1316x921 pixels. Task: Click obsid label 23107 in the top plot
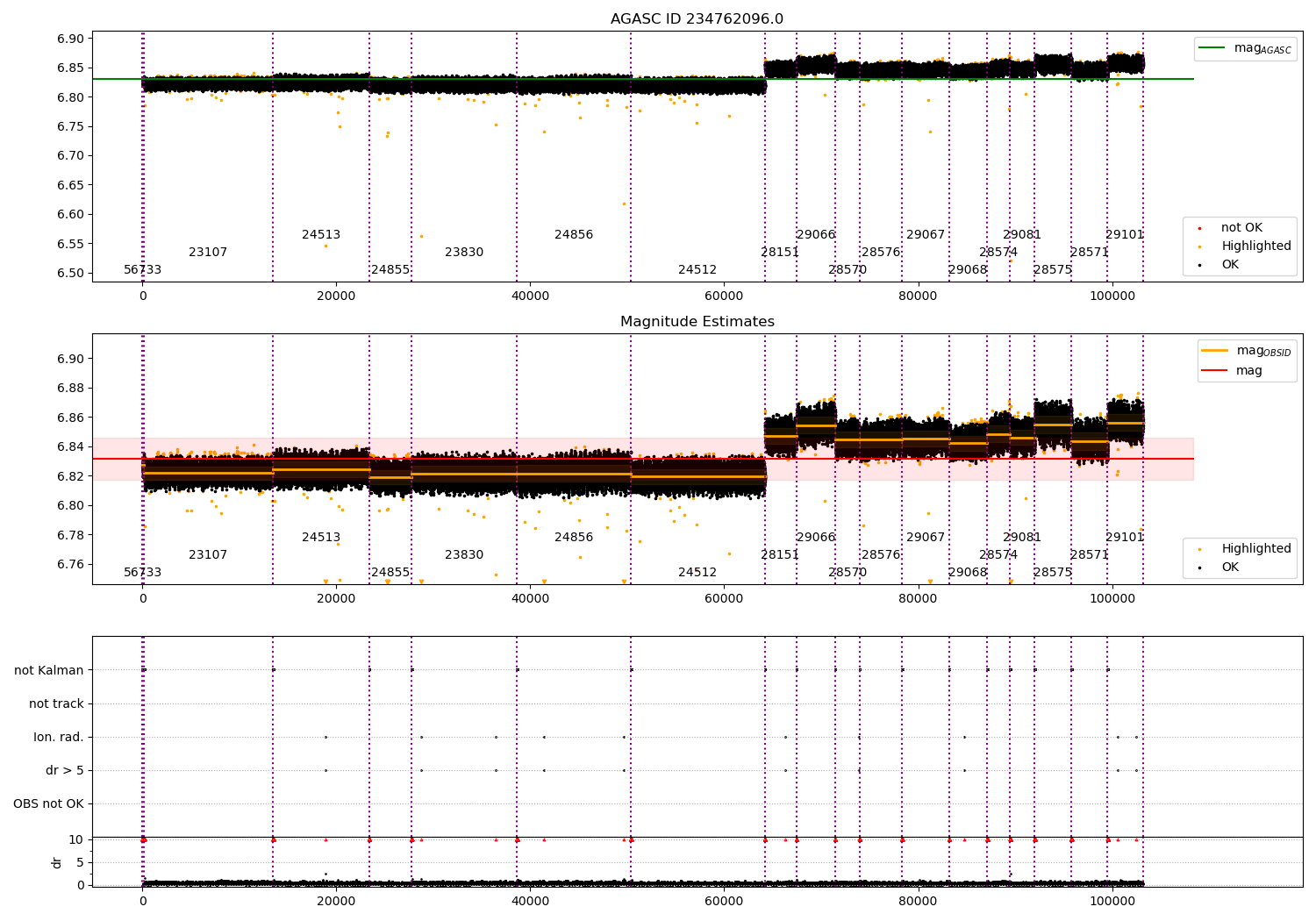click(208, 253)
